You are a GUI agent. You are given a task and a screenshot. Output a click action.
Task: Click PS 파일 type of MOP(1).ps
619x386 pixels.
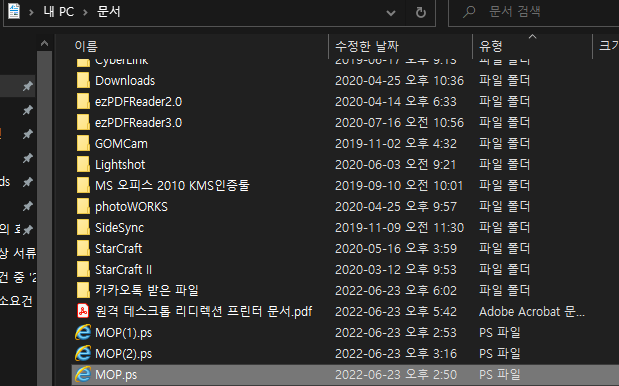pyautogui.click(x=500, y=332)
